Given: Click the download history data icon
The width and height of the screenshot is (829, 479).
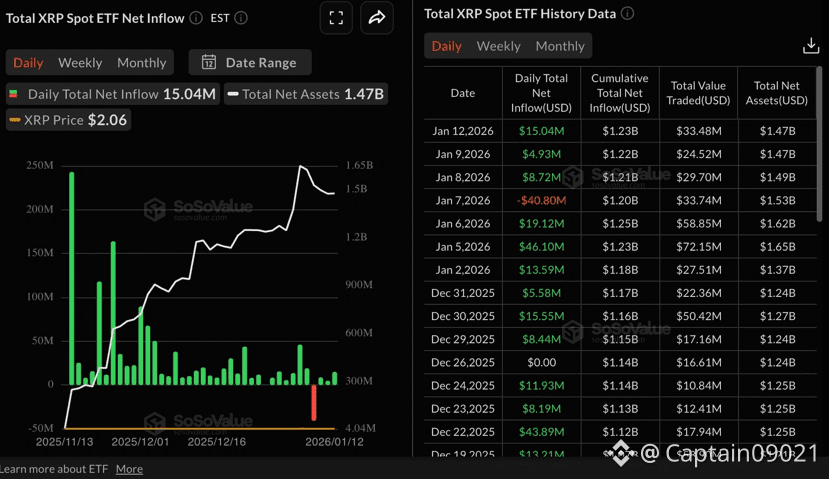Looking at the screenshot, I should tap(811, 46).
